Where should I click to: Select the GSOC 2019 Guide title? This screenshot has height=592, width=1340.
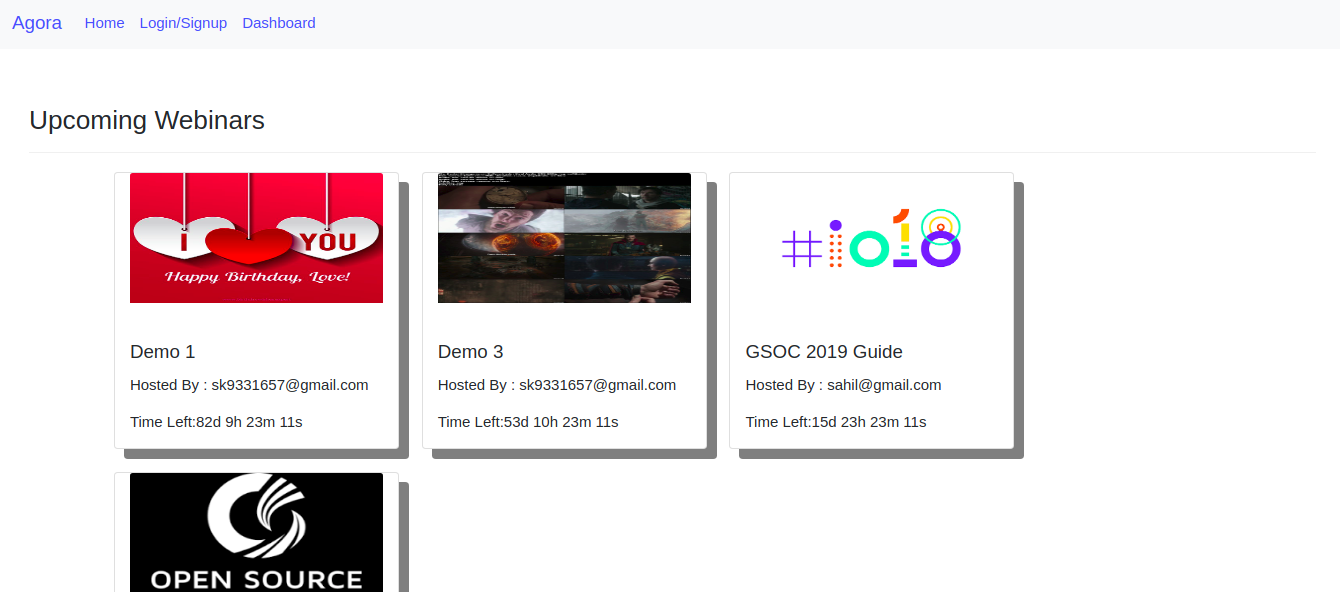coord(824,352)
